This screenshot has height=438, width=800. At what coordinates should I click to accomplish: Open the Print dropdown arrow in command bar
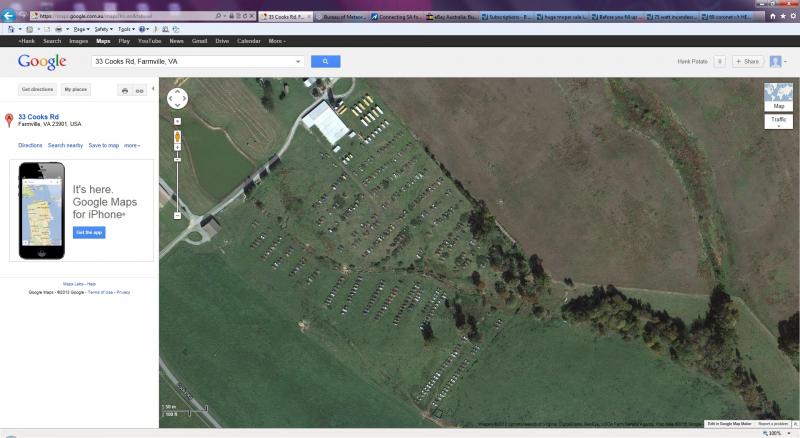(67, 30)
